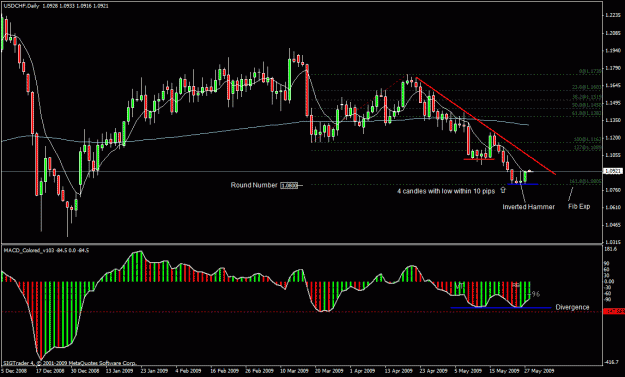Click the 5 May 2009 date label

pyautogui.click(x=468, y=371)
